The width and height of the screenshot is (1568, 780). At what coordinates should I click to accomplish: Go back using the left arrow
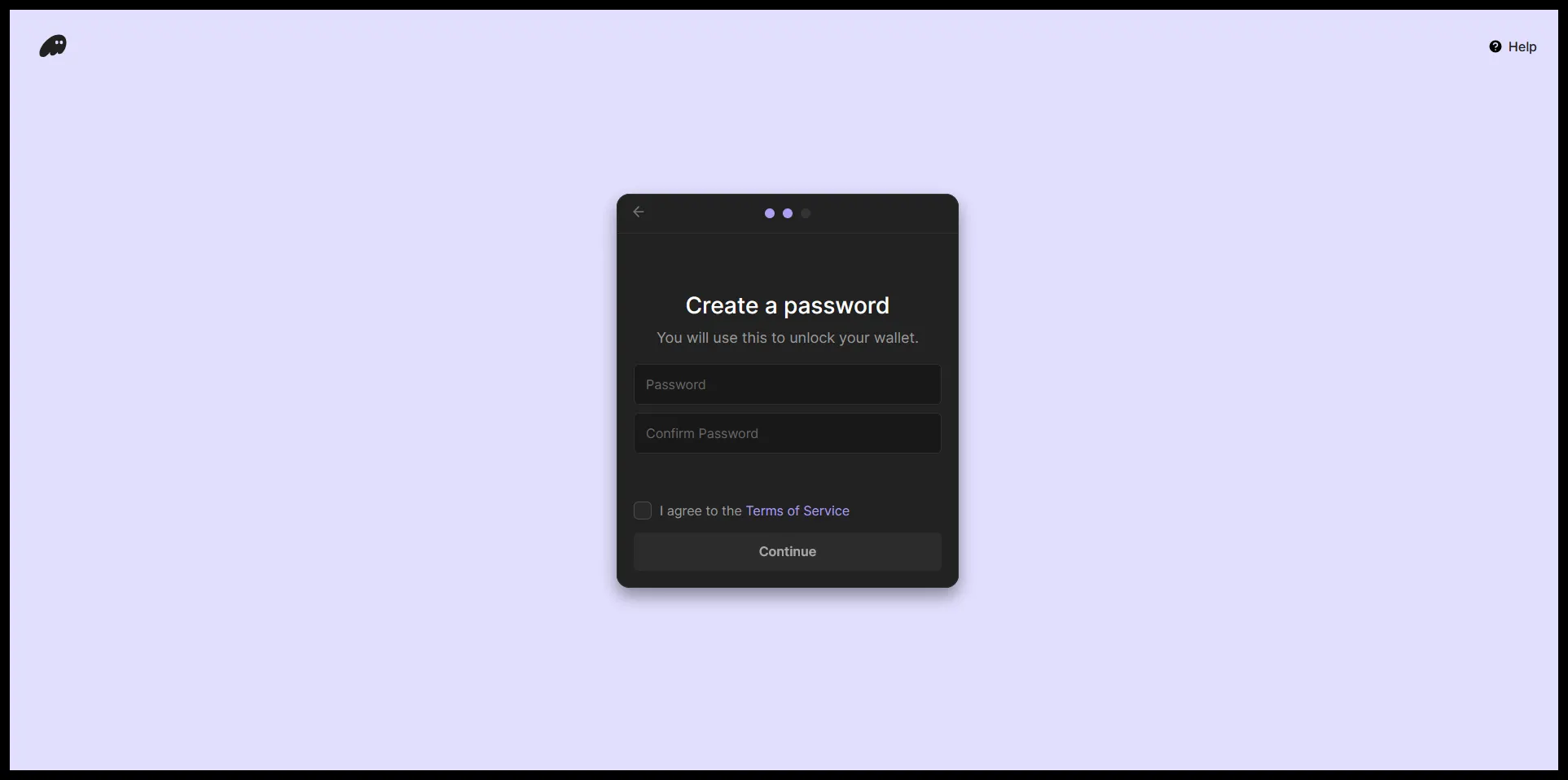tap(639, 212)
